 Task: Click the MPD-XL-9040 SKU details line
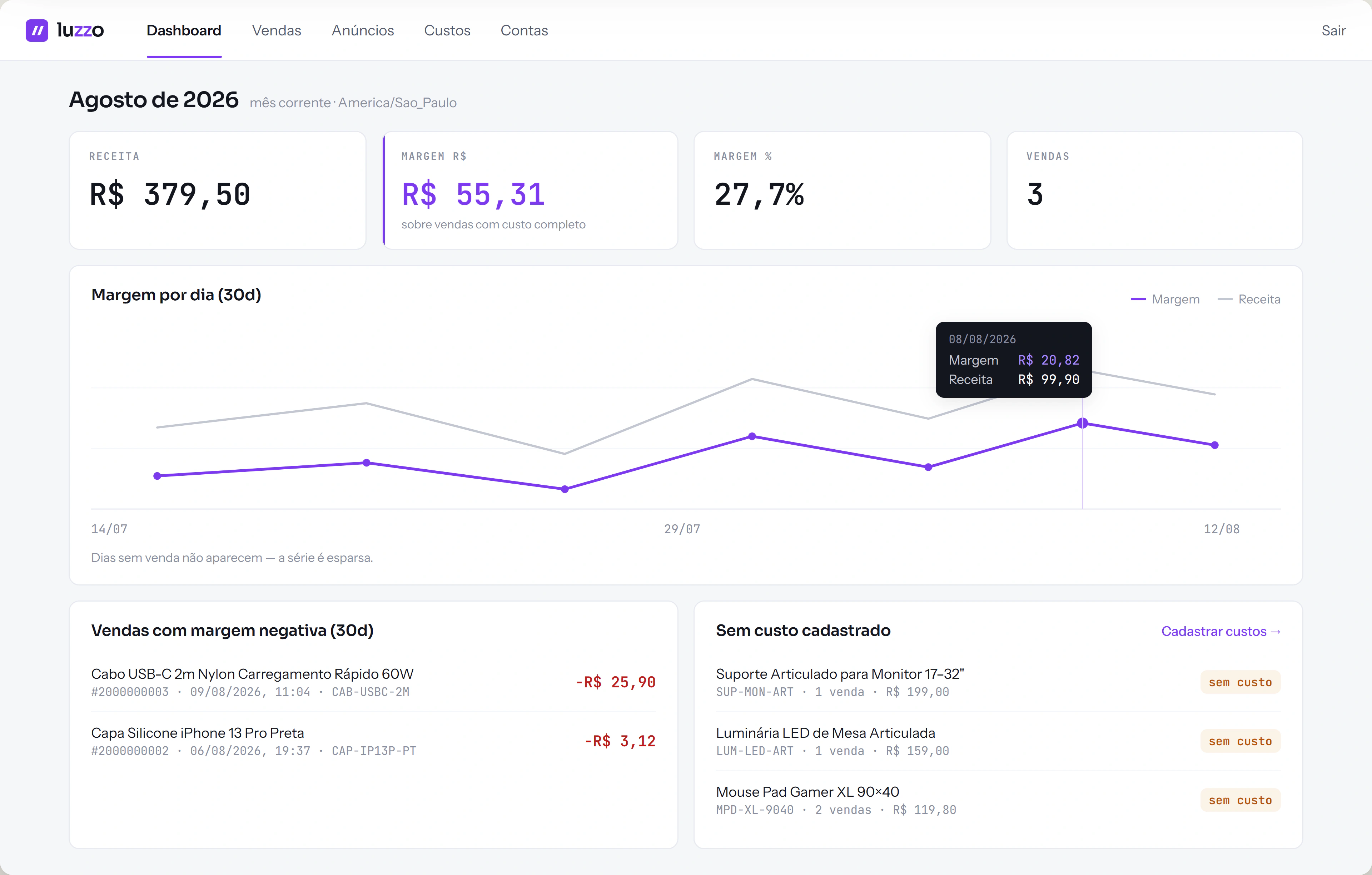click(836, 810)
